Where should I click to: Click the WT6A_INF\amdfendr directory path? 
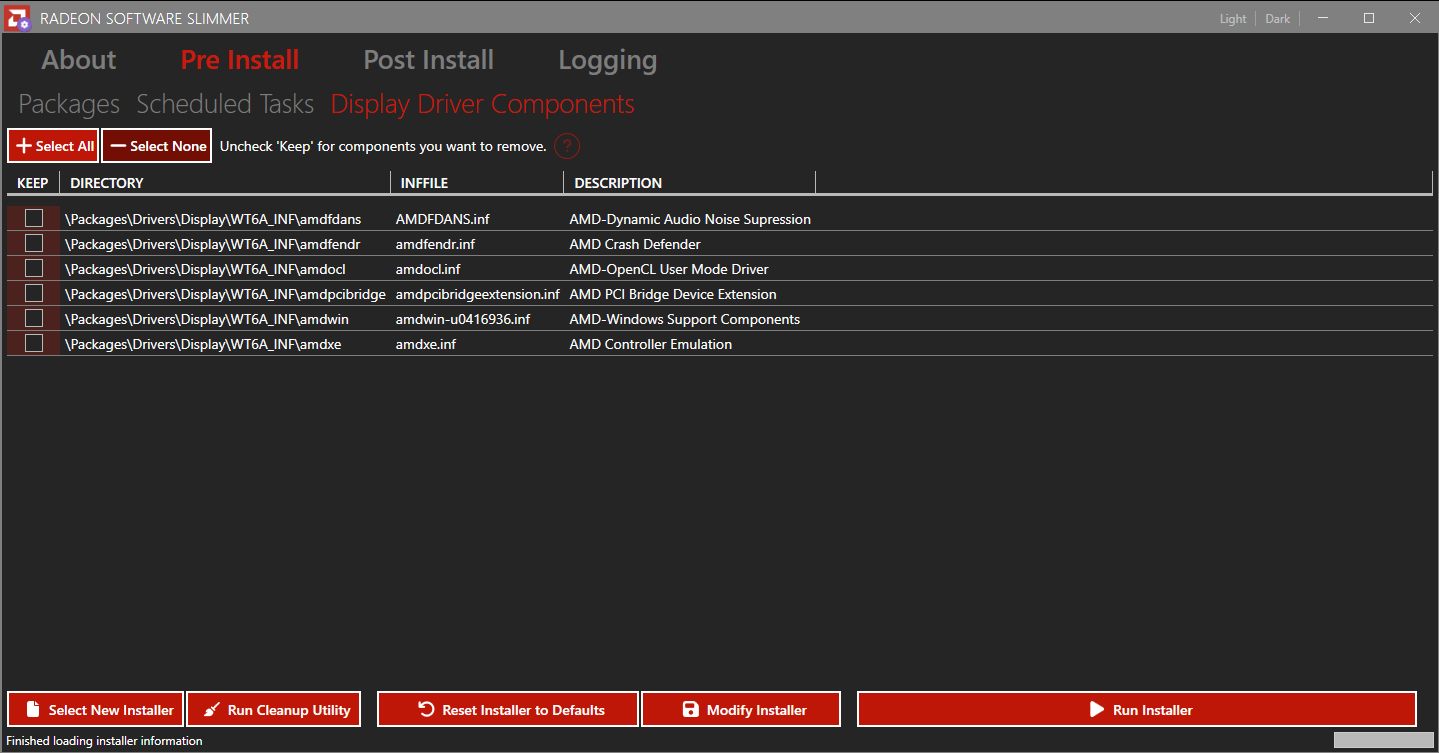point(212,244)
